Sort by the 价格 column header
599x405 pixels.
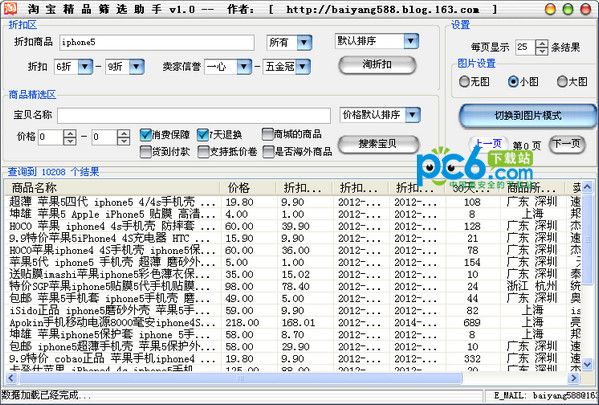coord(248,188)
